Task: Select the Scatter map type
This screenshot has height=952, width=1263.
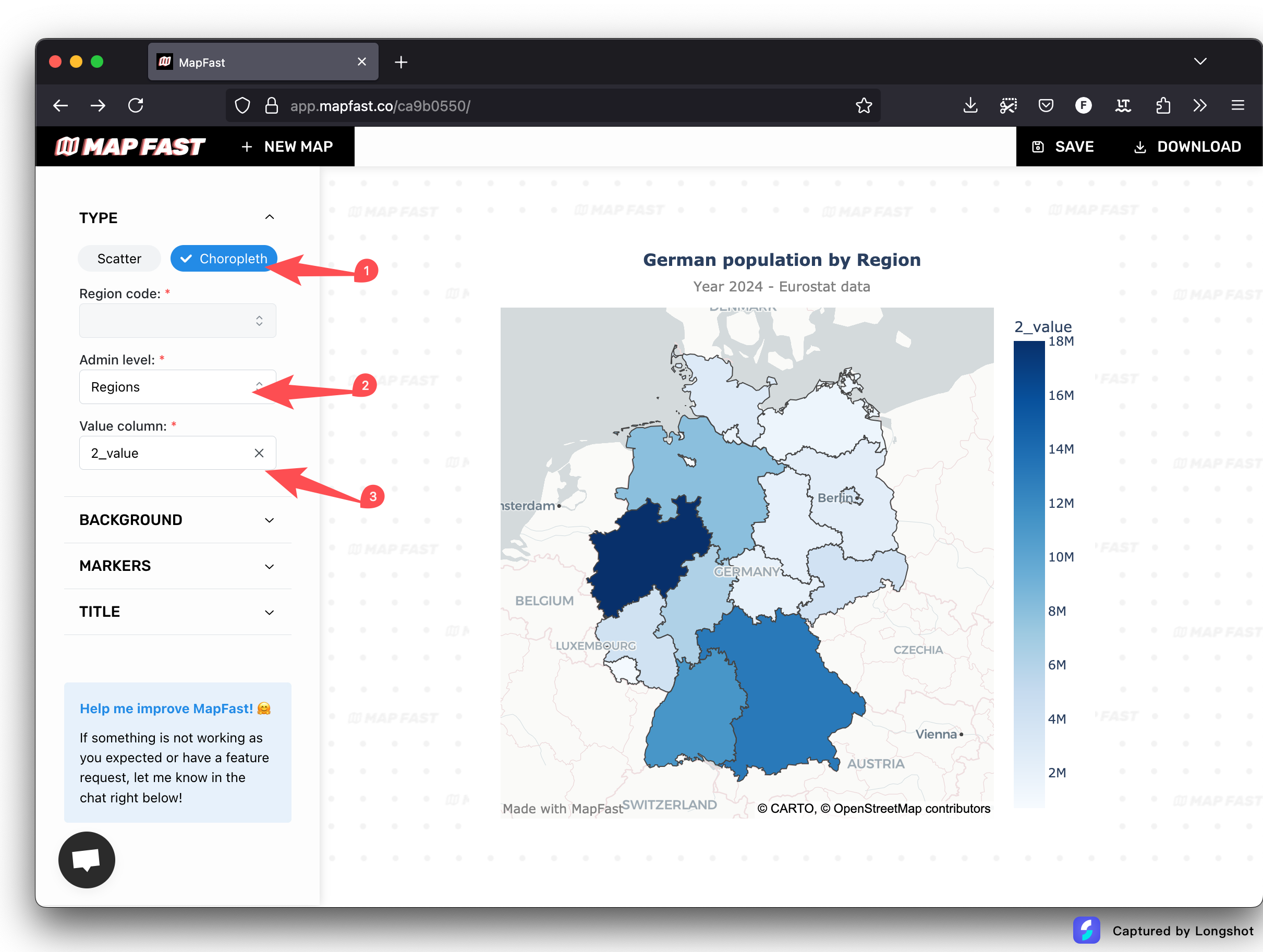Action: (x=119, y=259)
